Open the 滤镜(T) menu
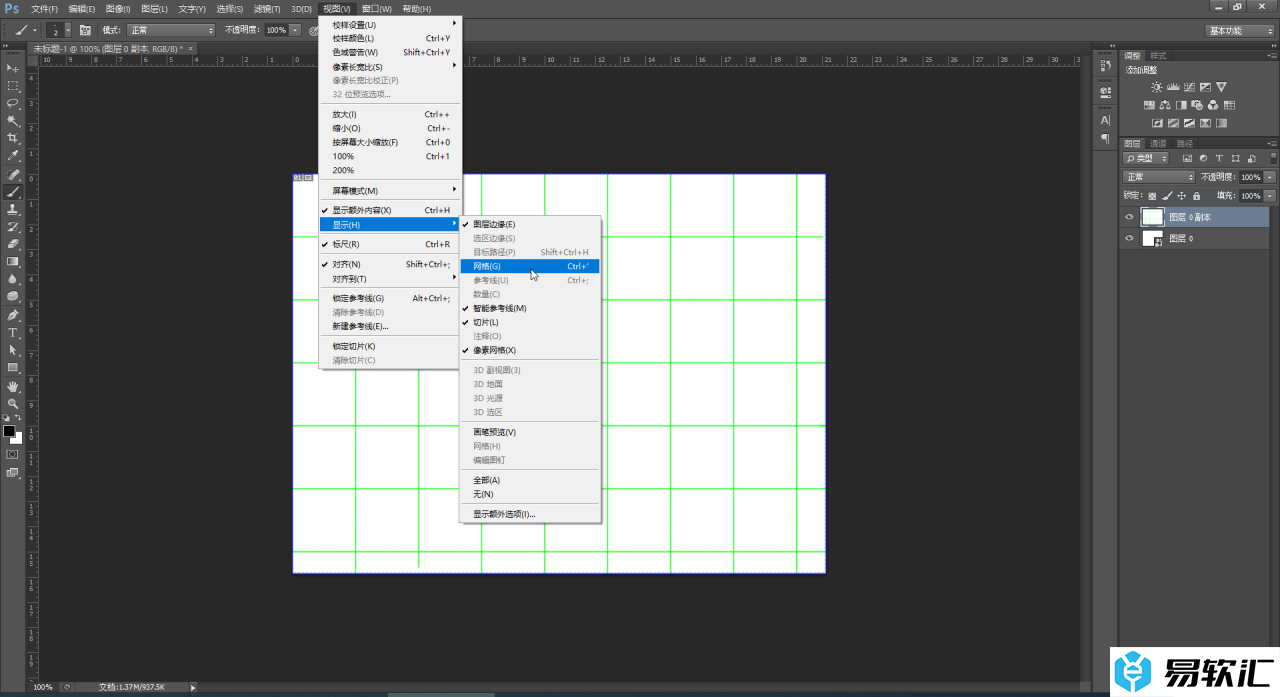The image size is (1280, 697). (267, 8)
